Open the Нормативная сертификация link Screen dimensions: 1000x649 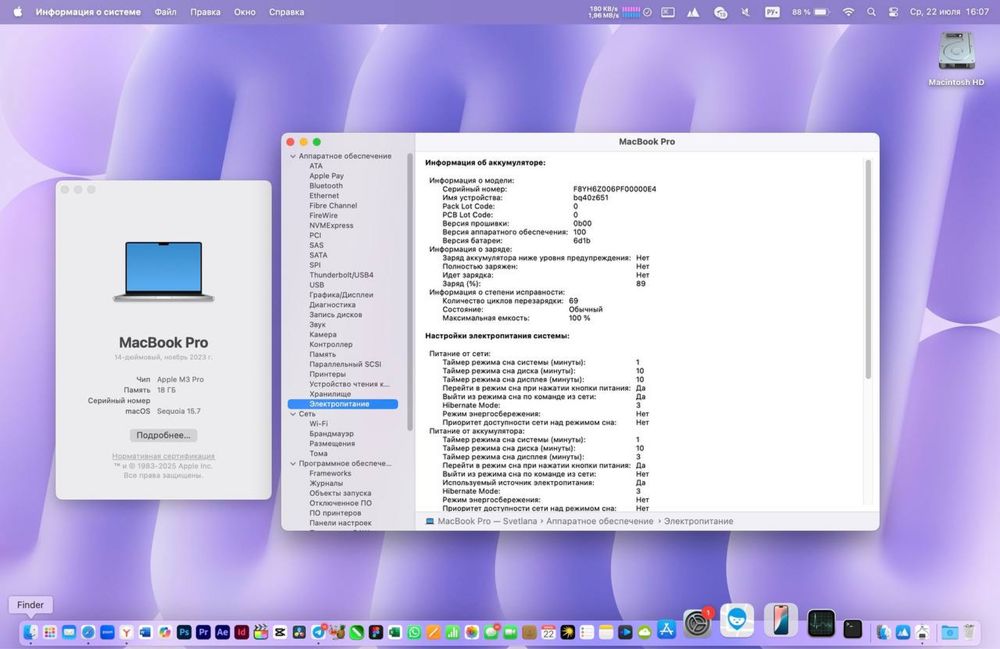point(163,456)
